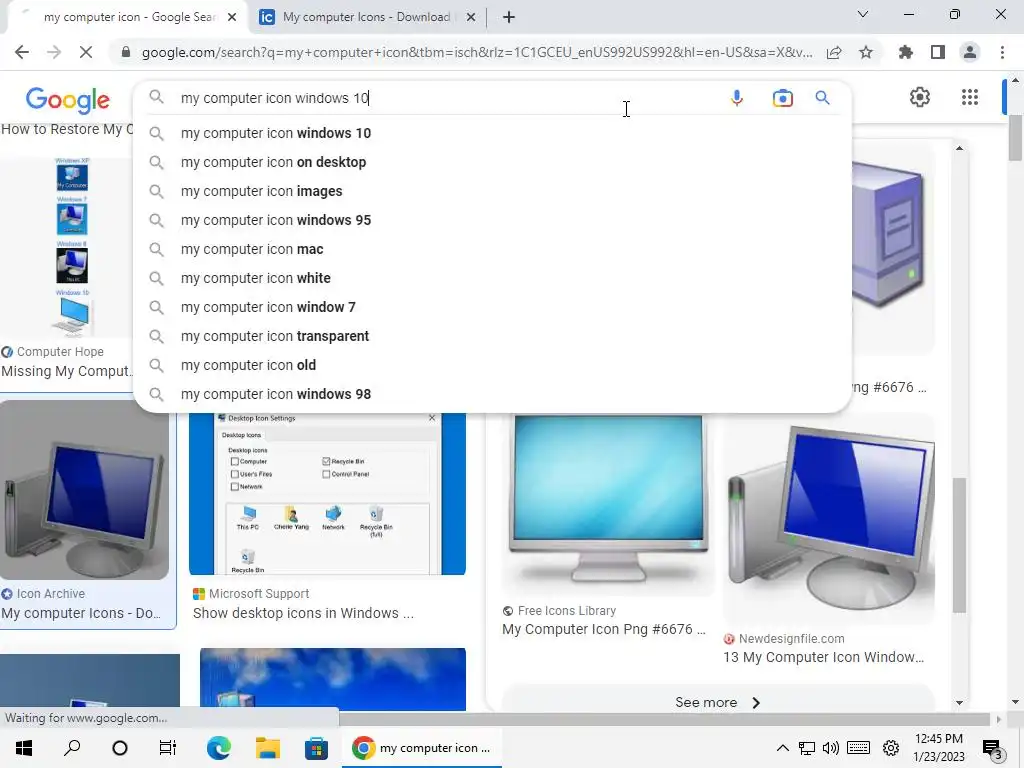Image resolution: width=1024 pixels, height=768 pixels.
Task: Select suggestion my computer icon mac
Action: (x=492, y=249)
